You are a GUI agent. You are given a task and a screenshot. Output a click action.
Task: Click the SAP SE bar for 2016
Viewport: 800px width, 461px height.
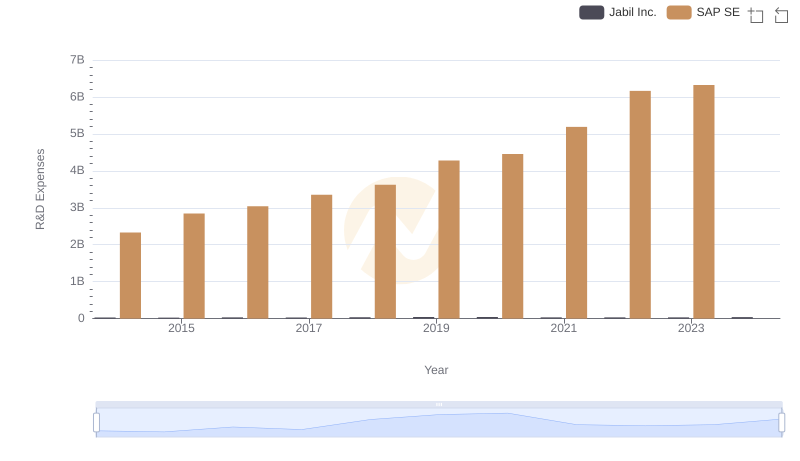click(258, 262)
